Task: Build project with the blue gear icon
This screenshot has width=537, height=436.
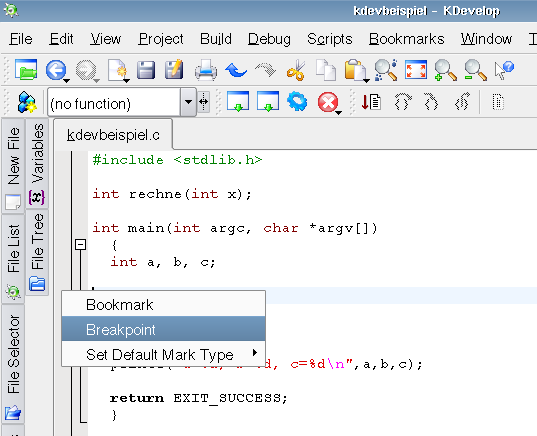Action: click(297, 101)
